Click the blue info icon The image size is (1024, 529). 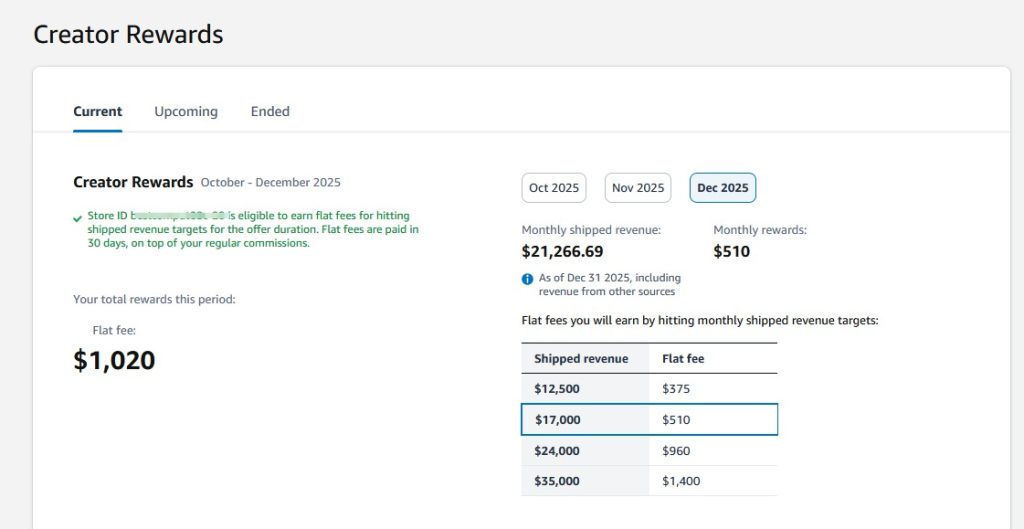[x=527, y=279]
